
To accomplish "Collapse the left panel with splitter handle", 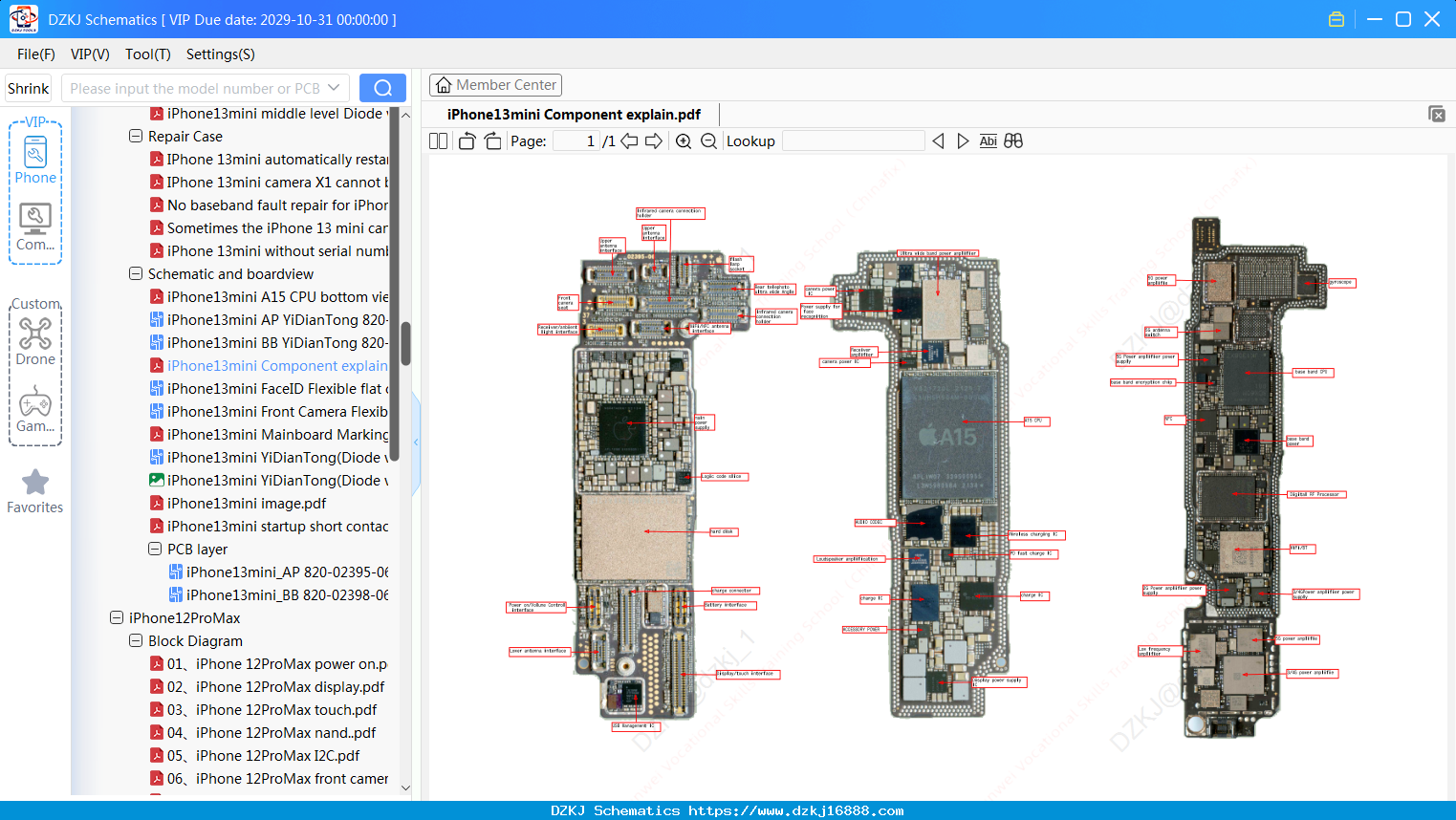I will 416,442.
